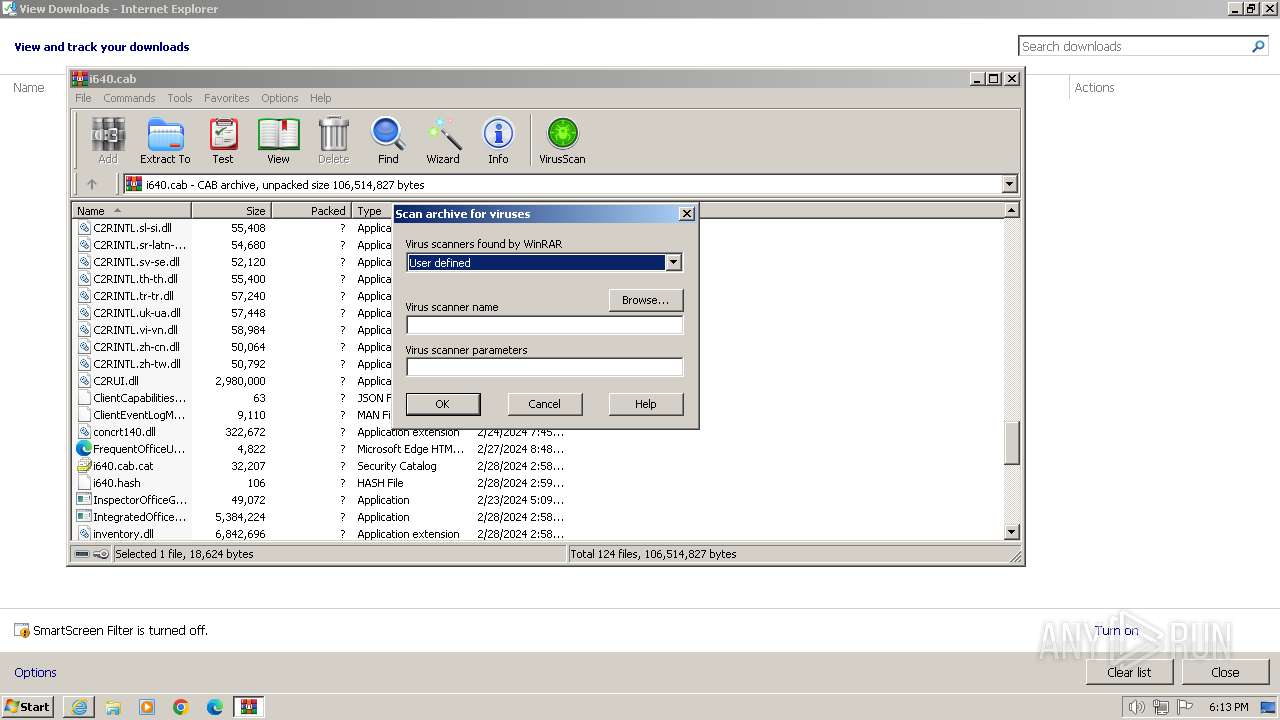The image size is (1280, 720).
Task: Click the Test archive icon
Action: (223, 140)
